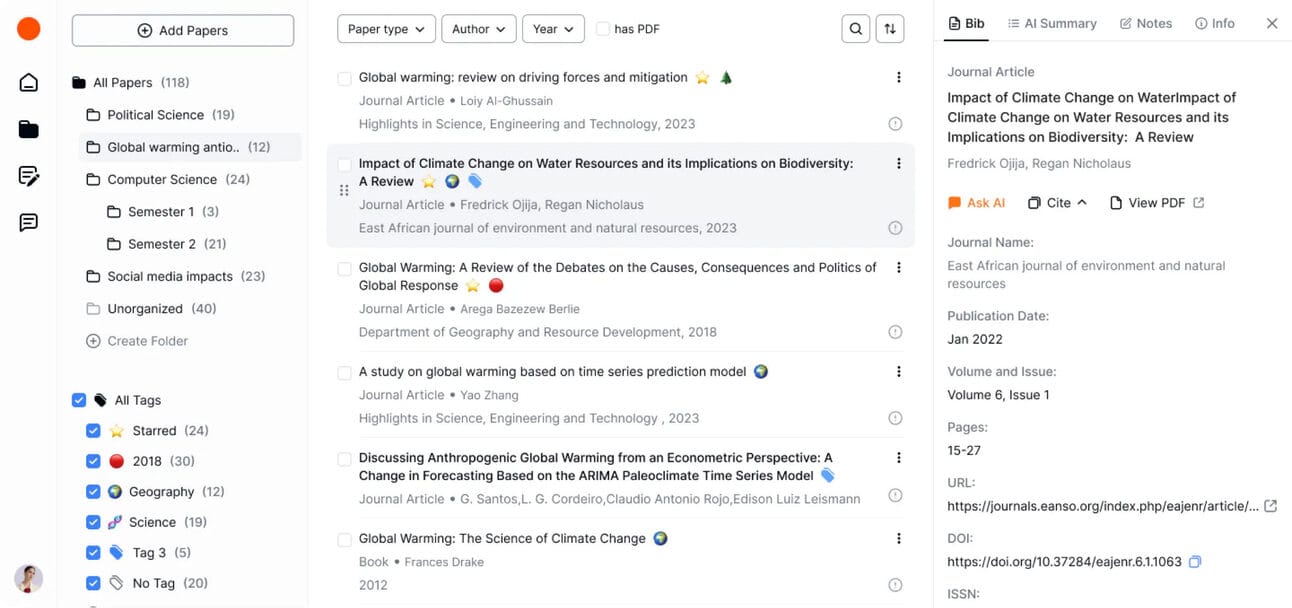The height and width of the screenshot is (608, 1292).
Task: Select checkbox for time series prediction paper
Action: click(344, 372)
